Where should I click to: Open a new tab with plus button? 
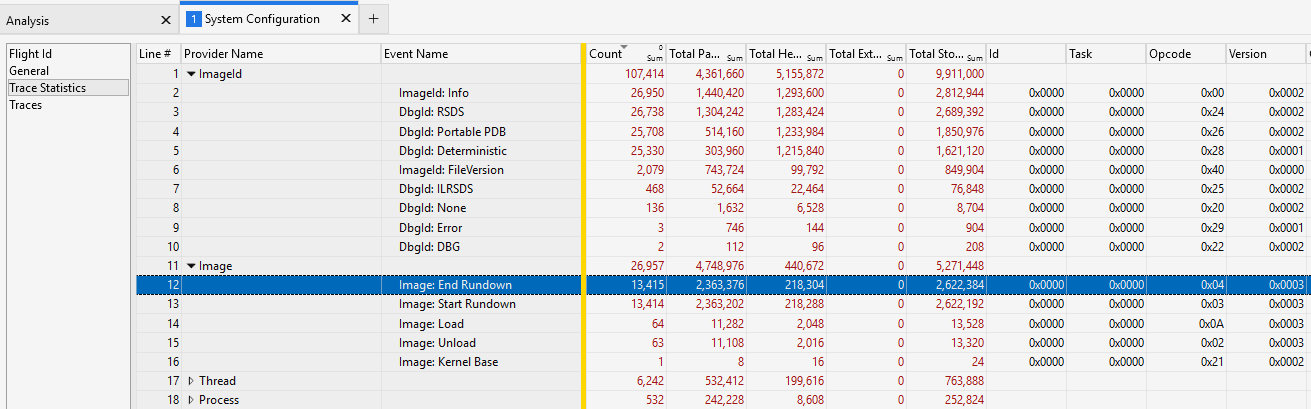373,19
